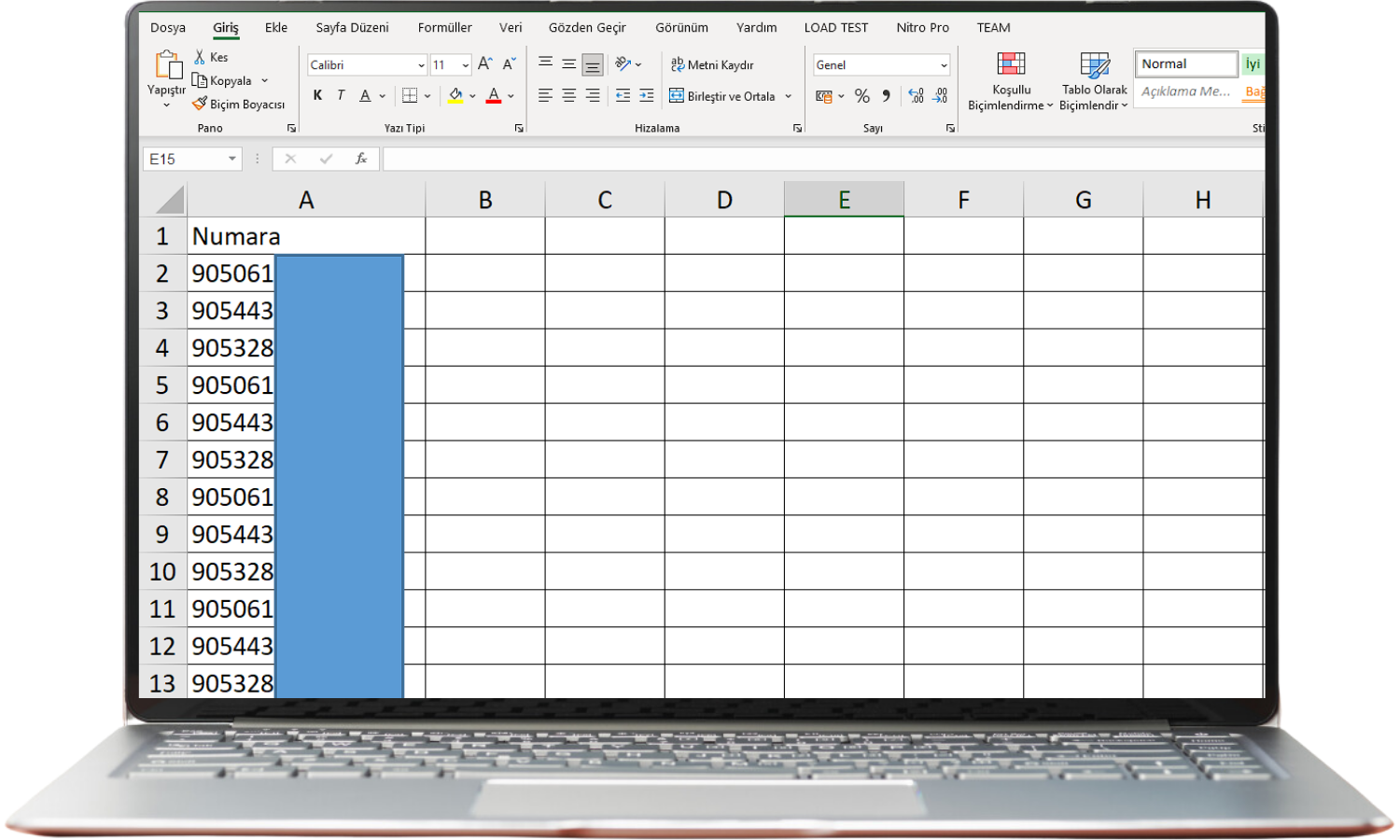Click the Yapıştır paste icon
Viewport: 1400px width, 840px height.
pos(168,64)
